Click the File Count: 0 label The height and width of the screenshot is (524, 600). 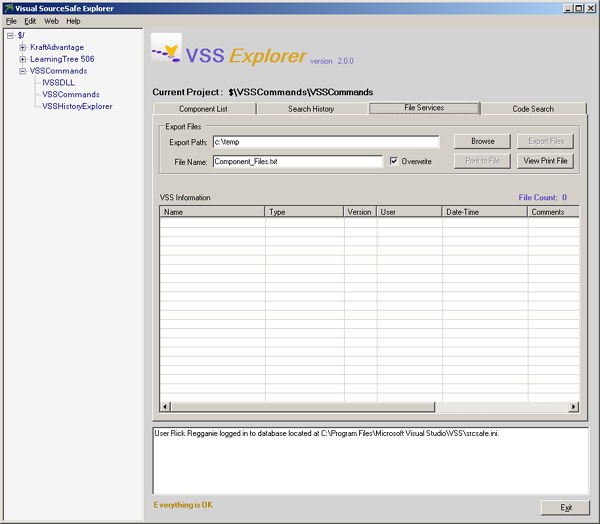542,198
